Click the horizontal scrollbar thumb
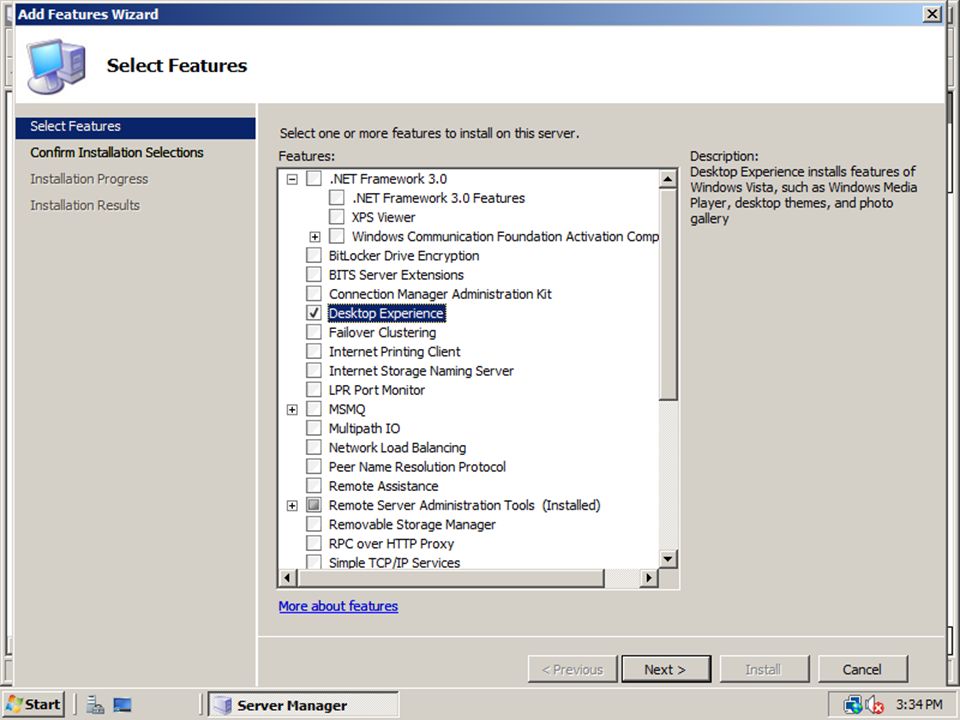The height and width of the screenshot is (720, 960). (451, 577)
